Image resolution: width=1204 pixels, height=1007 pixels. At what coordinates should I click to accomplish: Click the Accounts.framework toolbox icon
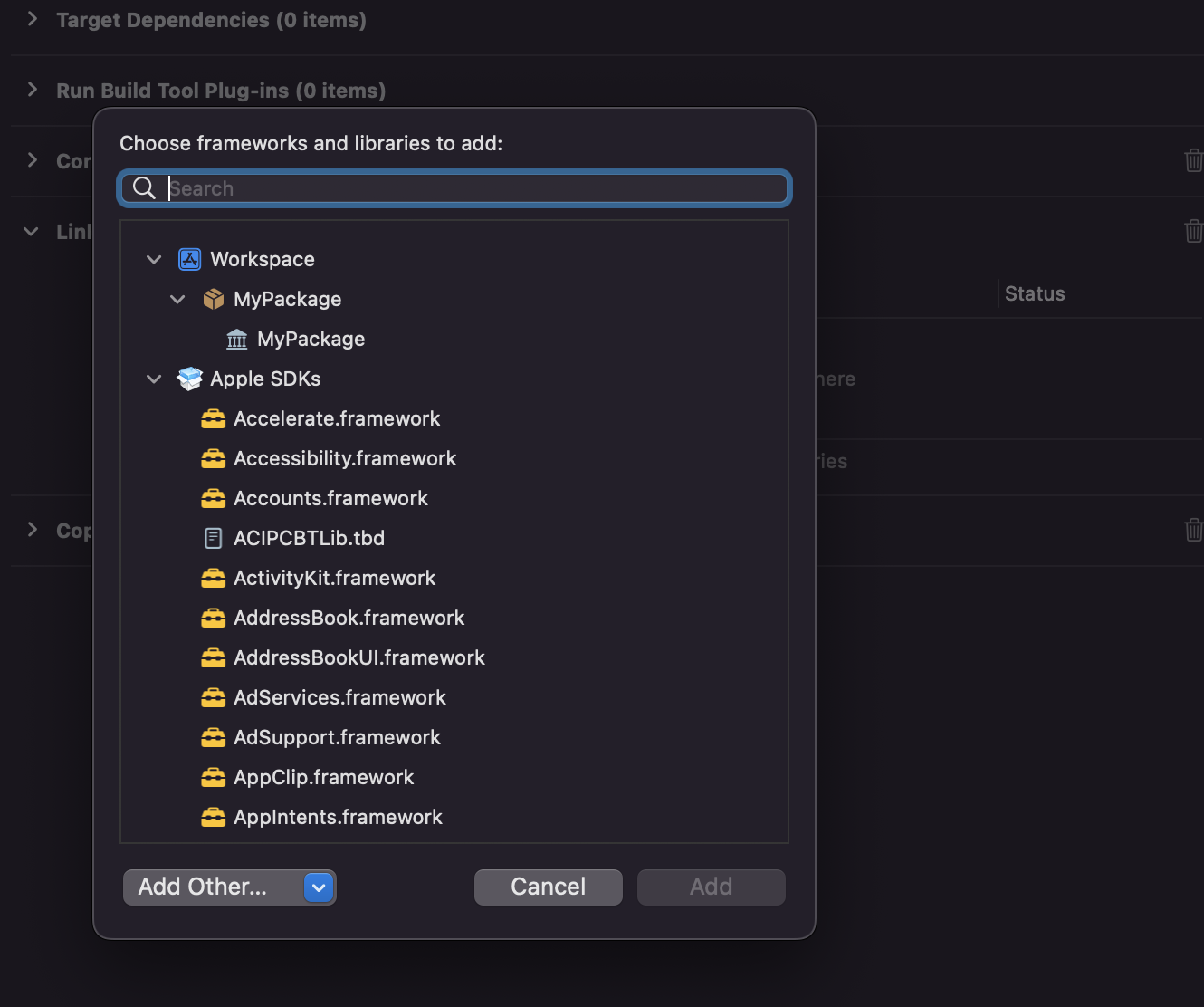[x=214, y=498]
